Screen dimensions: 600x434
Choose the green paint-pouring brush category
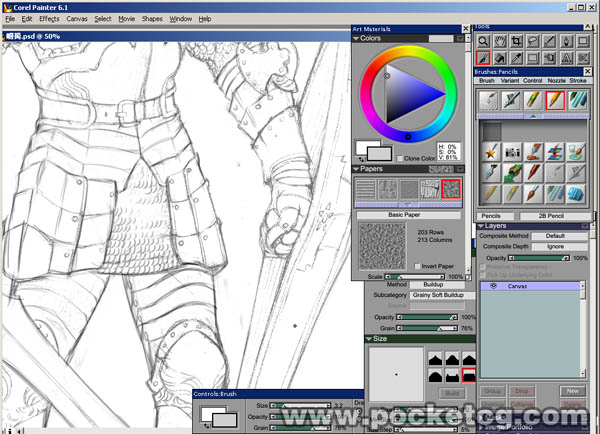click(512, 173)
